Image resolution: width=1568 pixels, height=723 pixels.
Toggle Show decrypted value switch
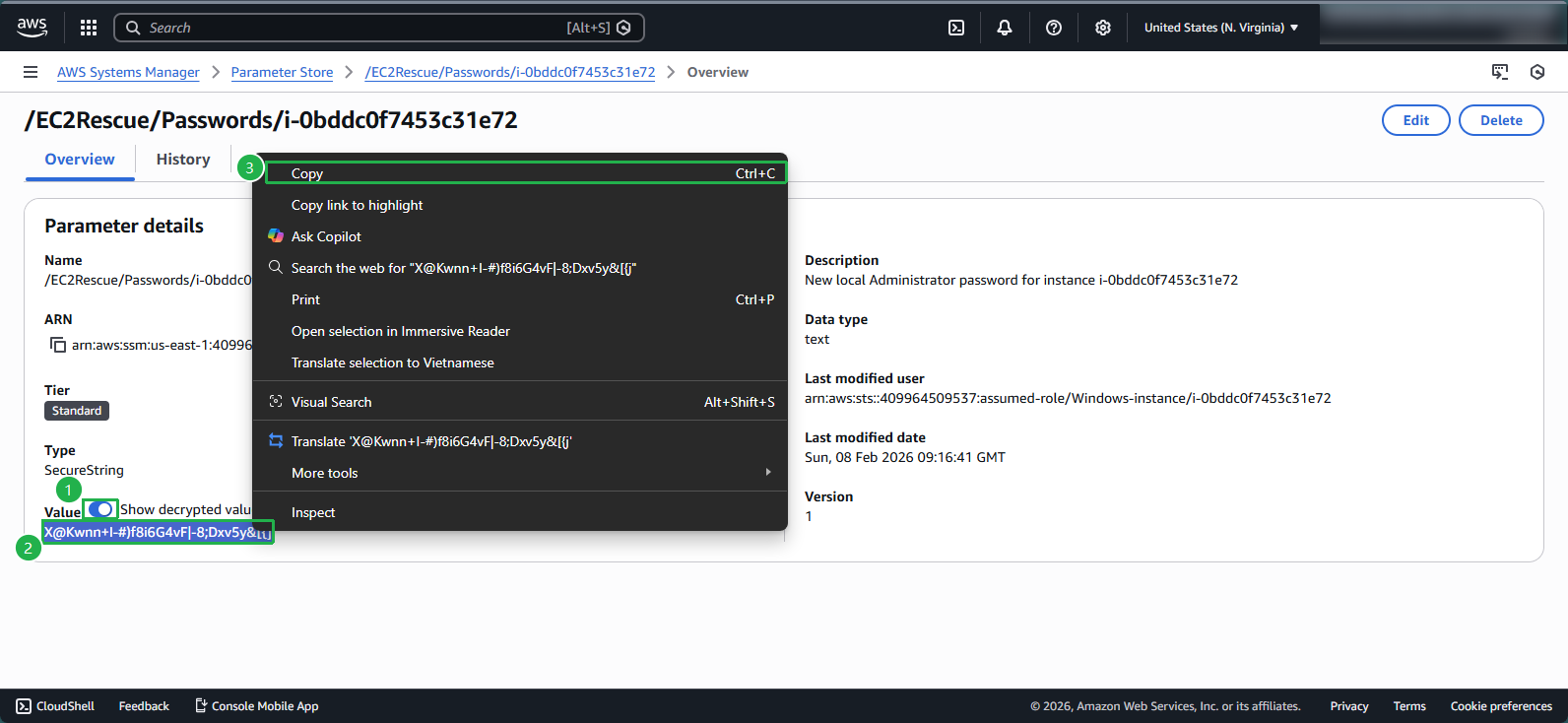100,509
